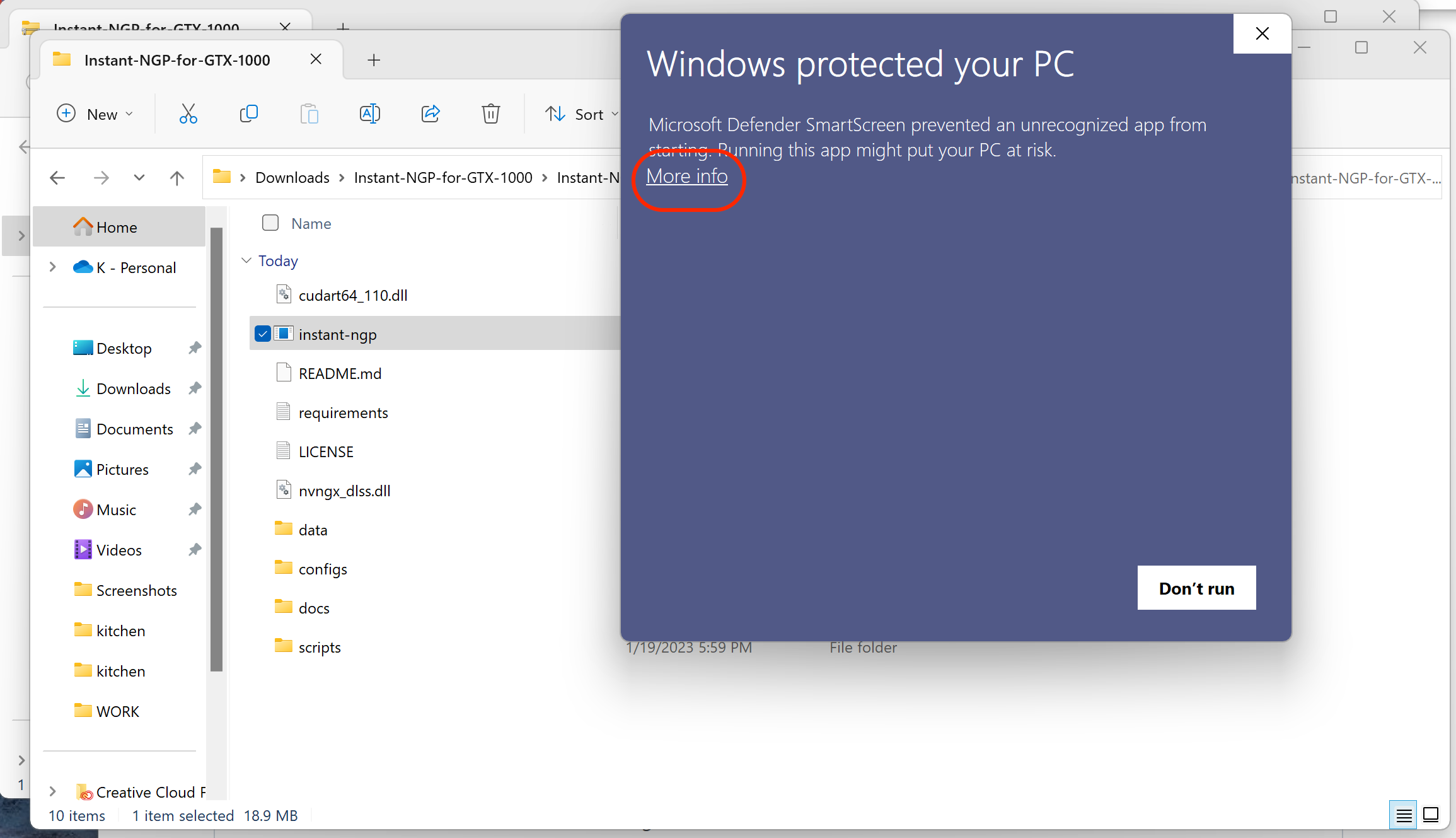Screen dimensions: 1456x838
Task: Go up one folder level
Action: pos(177,178)
